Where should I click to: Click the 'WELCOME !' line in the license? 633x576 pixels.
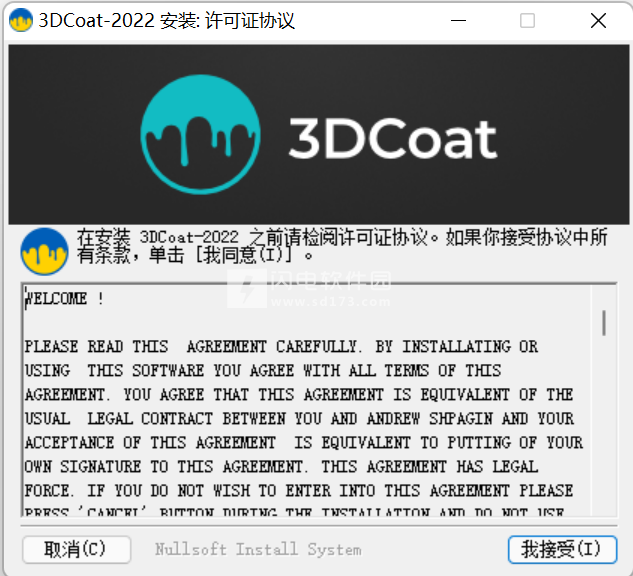pos(64,299)
